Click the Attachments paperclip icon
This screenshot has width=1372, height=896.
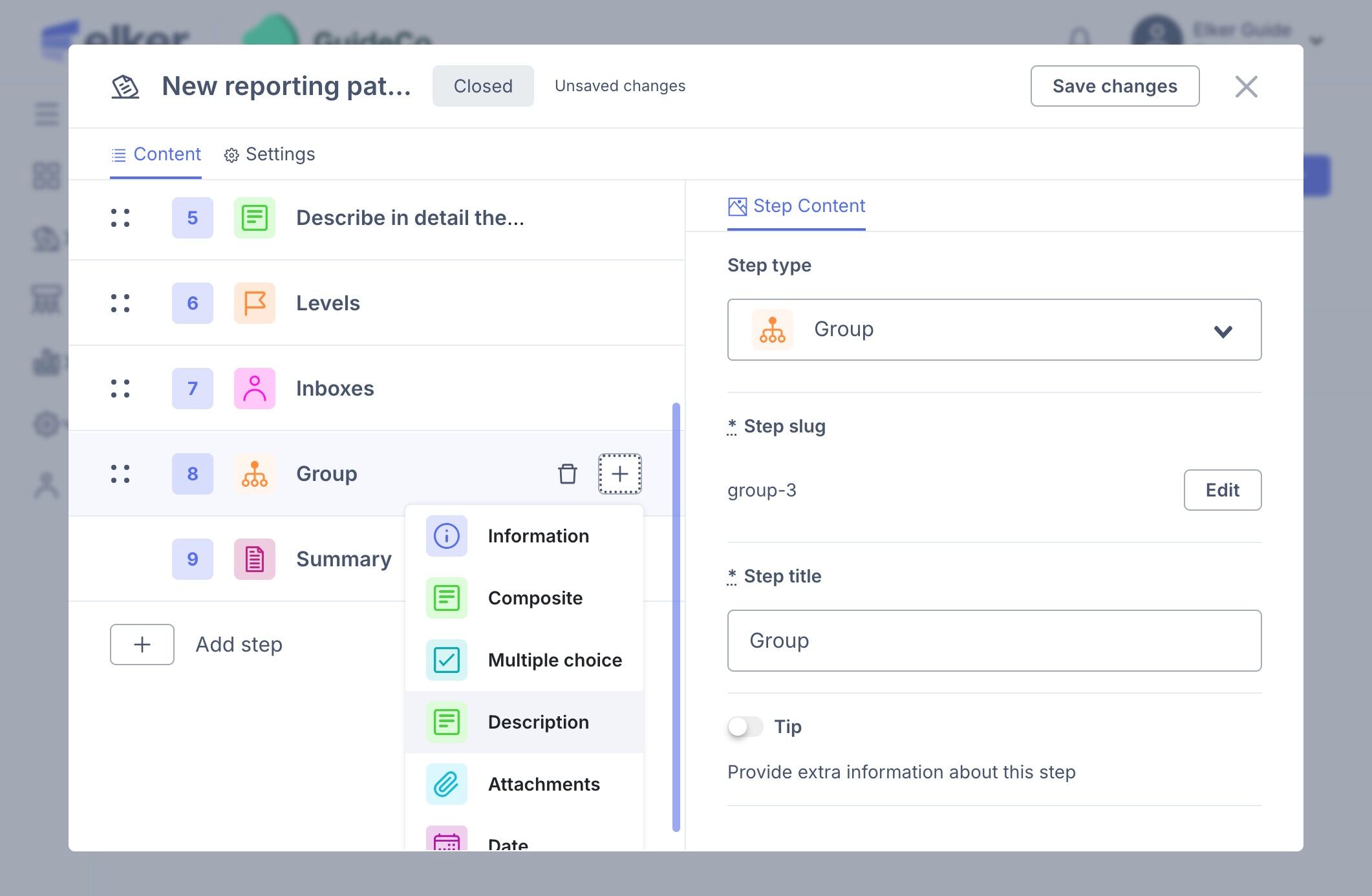pos(446,784)
